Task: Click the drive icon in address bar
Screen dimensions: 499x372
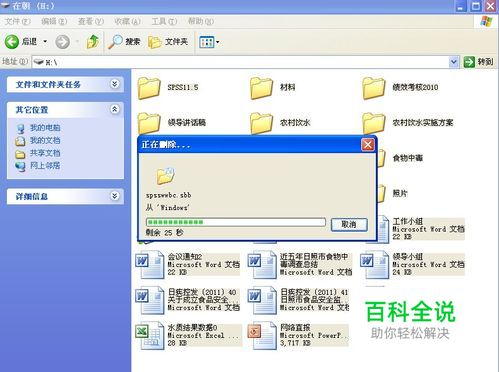Action: pyautogui.click(x=39, y=62)
